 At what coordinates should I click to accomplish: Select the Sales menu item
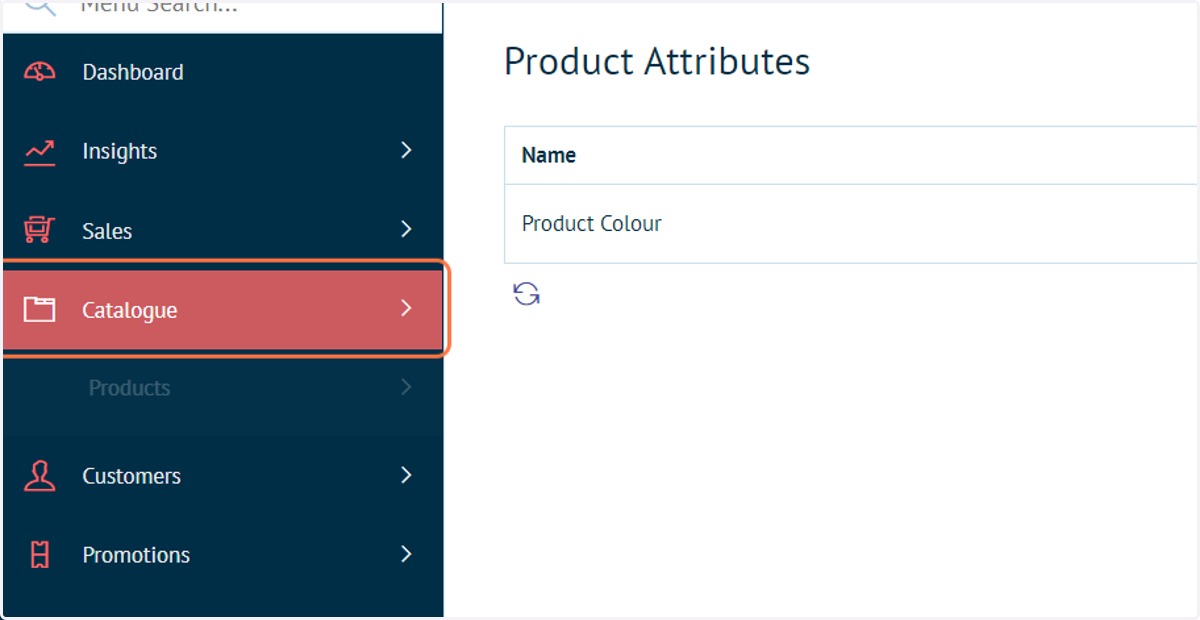point(223,230)
